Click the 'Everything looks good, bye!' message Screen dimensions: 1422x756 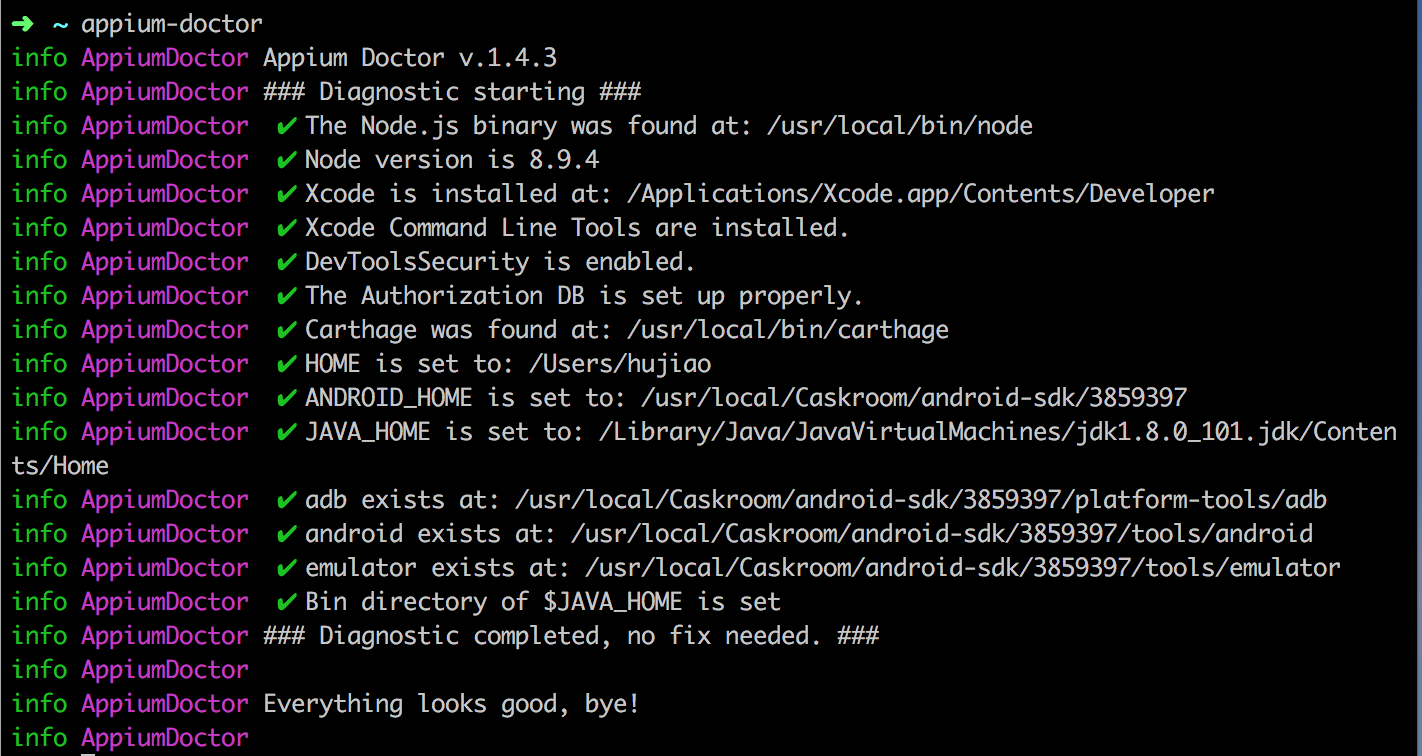(451, 704)
